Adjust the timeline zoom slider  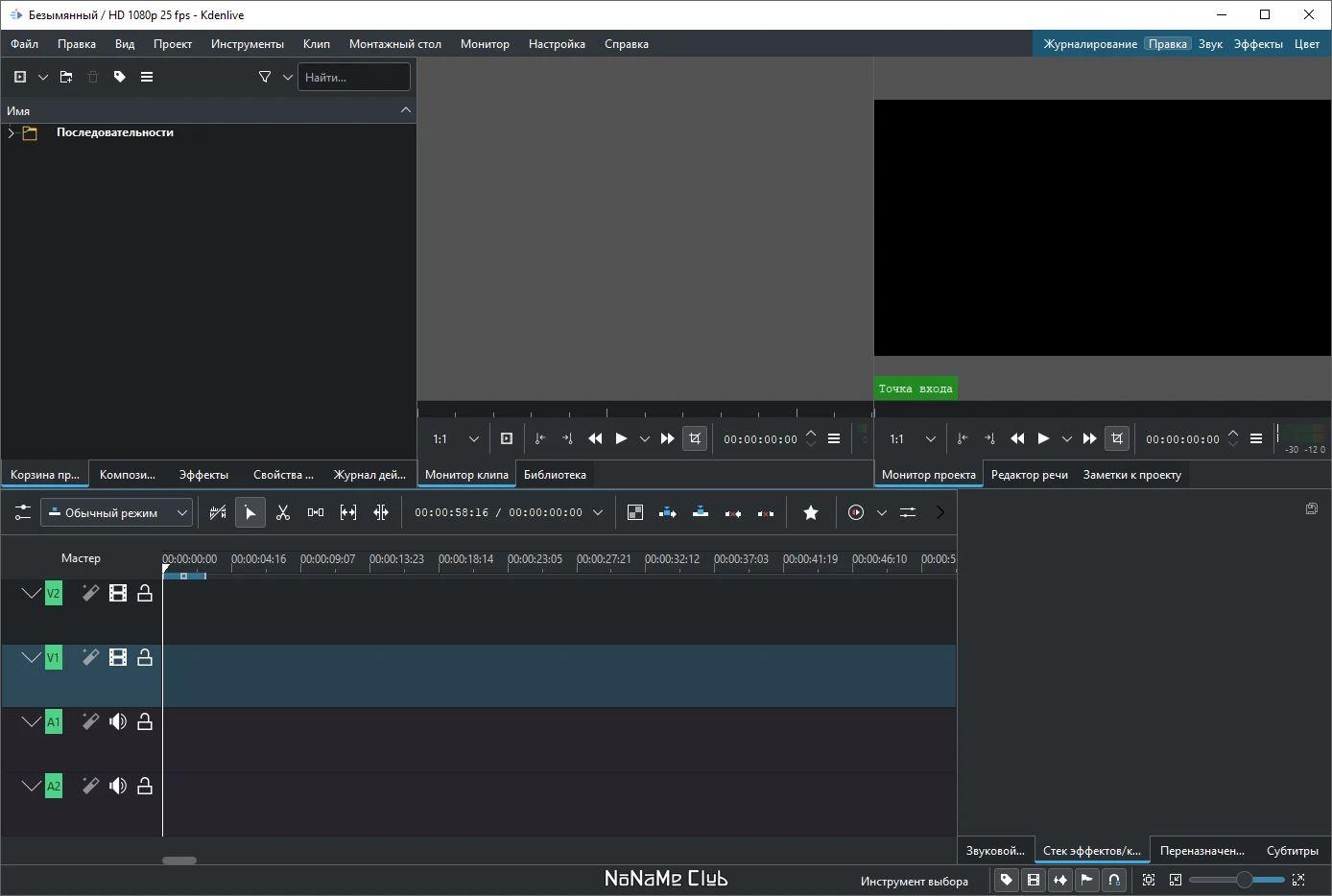coord(1244,880)
